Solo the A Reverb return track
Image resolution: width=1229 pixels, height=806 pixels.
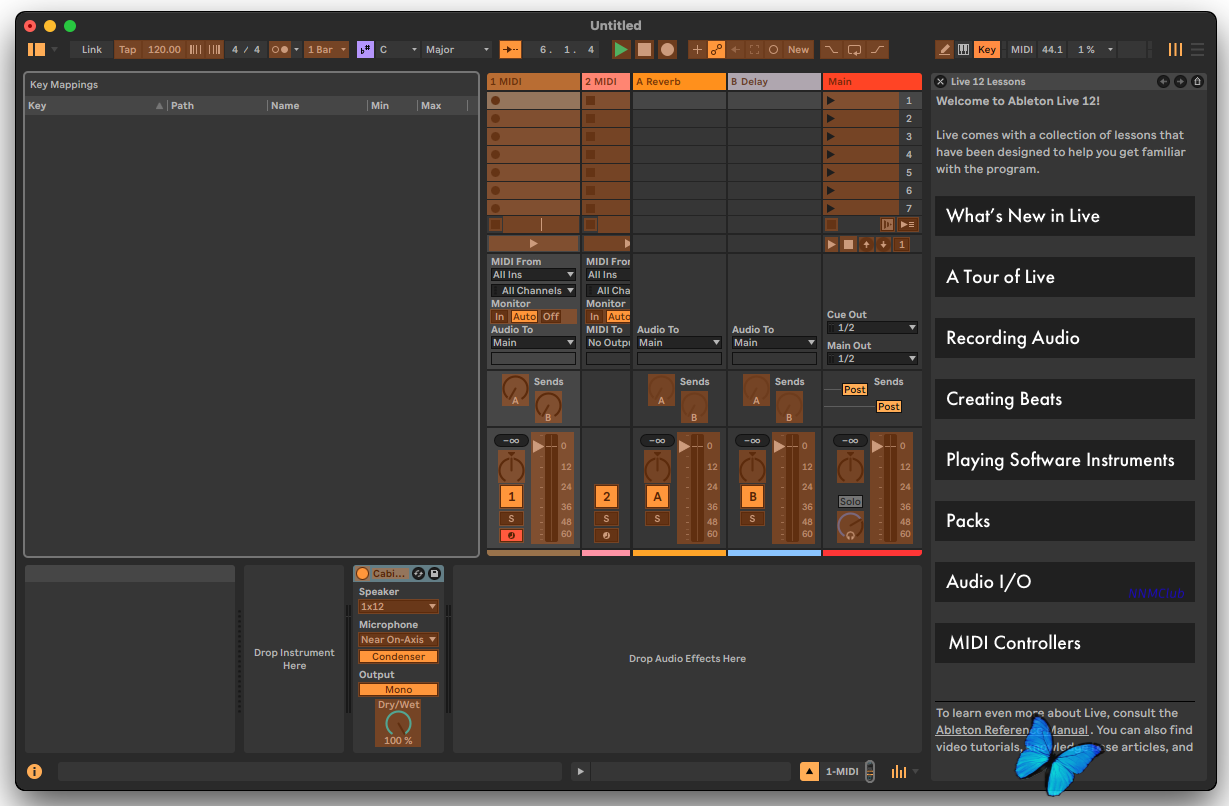(x=657, y=518)
